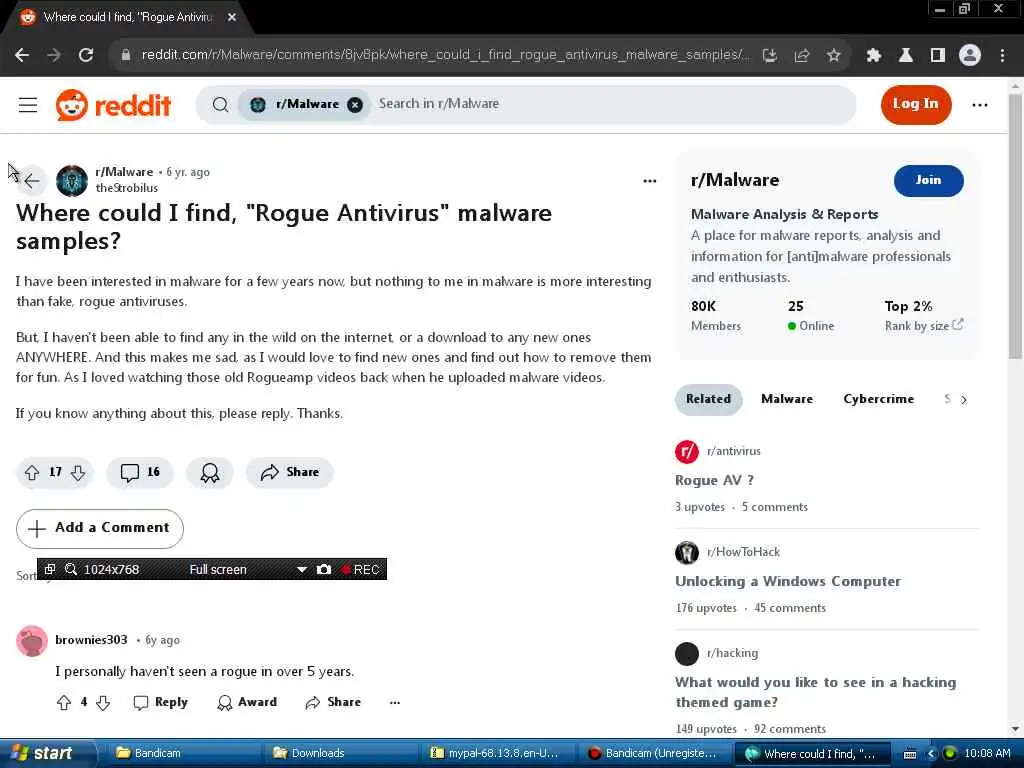This screenshot has height=768, width=1024.
Task: Give an award to the post
Action: [210, 473]
